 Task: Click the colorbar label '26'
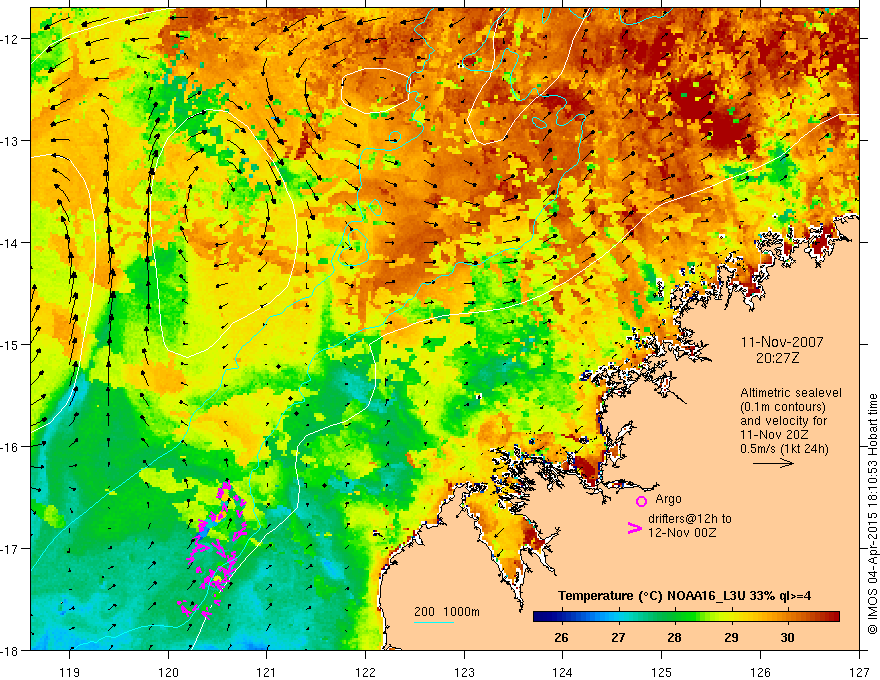(x=561, y=637)
